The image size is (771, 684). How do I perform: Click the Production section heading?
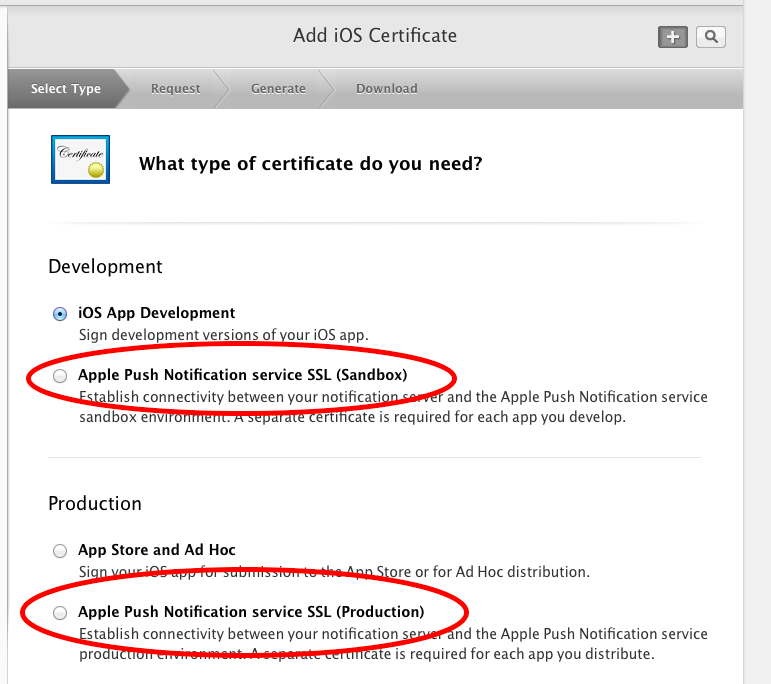95,503
